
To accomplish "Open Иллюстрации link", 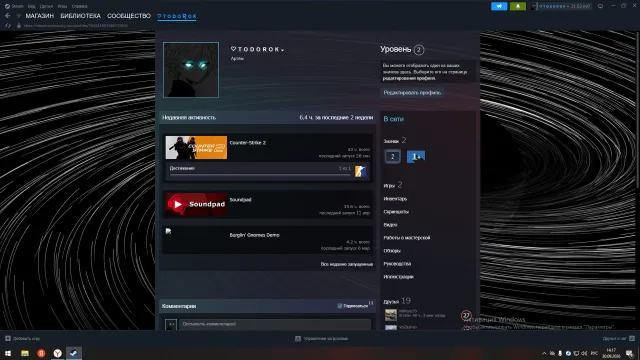I will [x=398, y=277].
